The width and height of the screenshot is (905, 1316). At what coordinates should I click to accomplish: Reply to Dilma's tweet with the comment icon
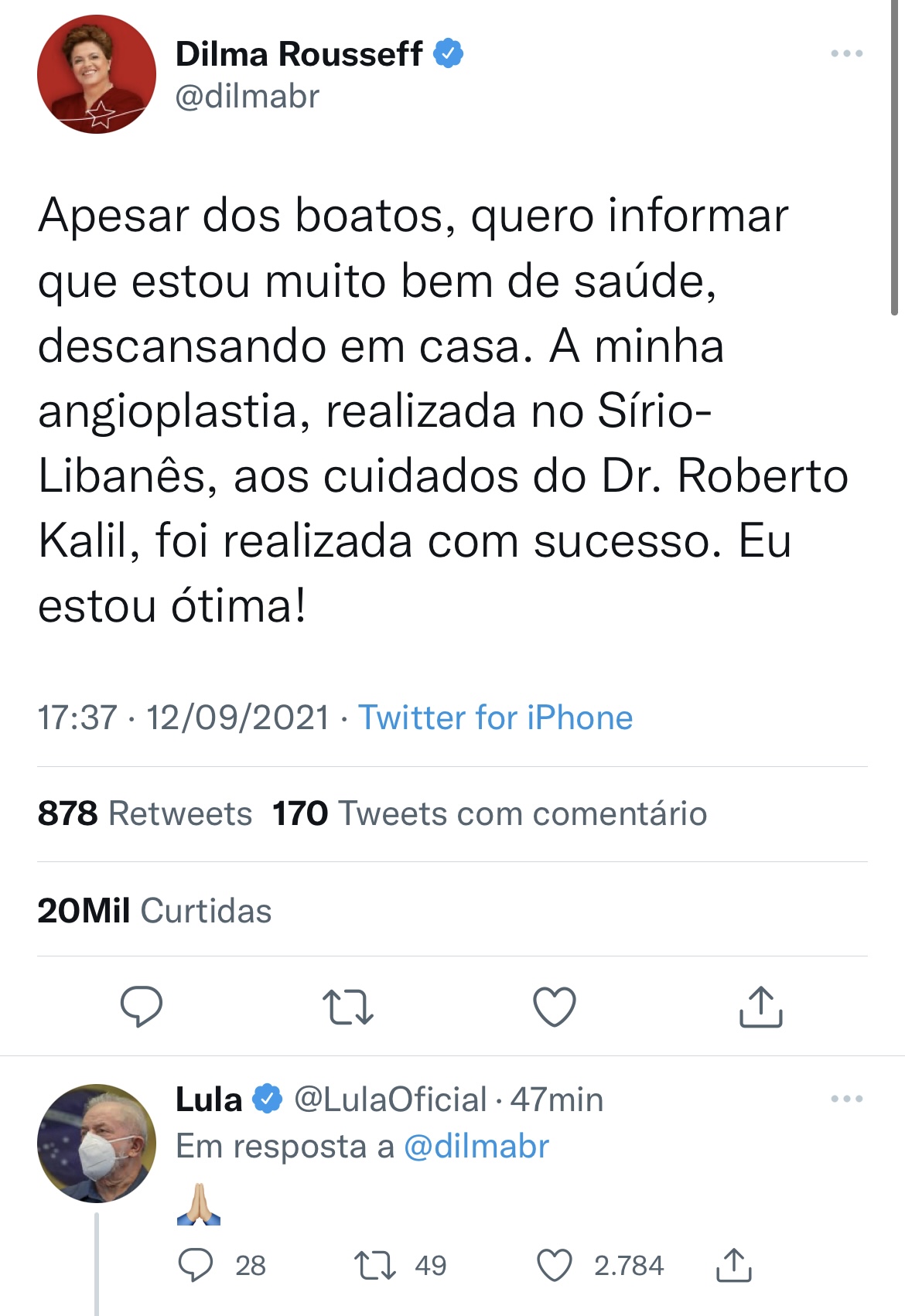point(142,1006)
